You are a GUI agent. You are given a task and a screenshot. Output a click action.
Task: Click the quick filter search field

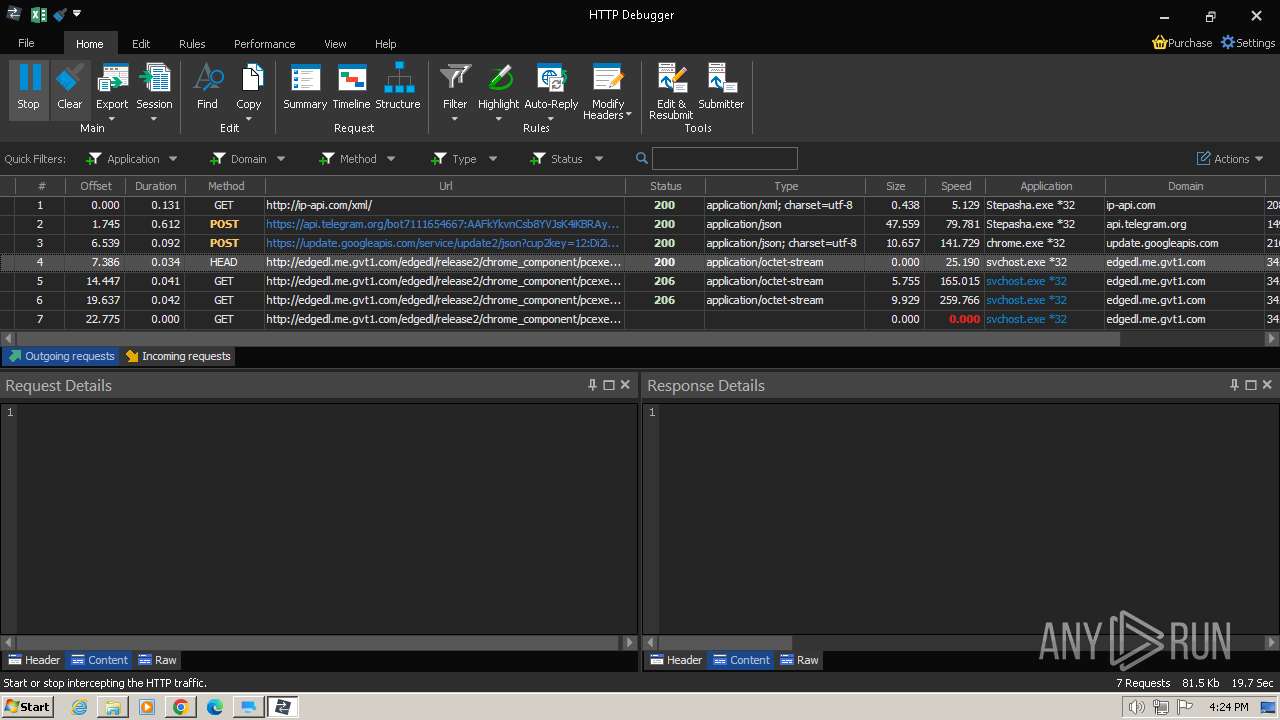click(725, 158)
